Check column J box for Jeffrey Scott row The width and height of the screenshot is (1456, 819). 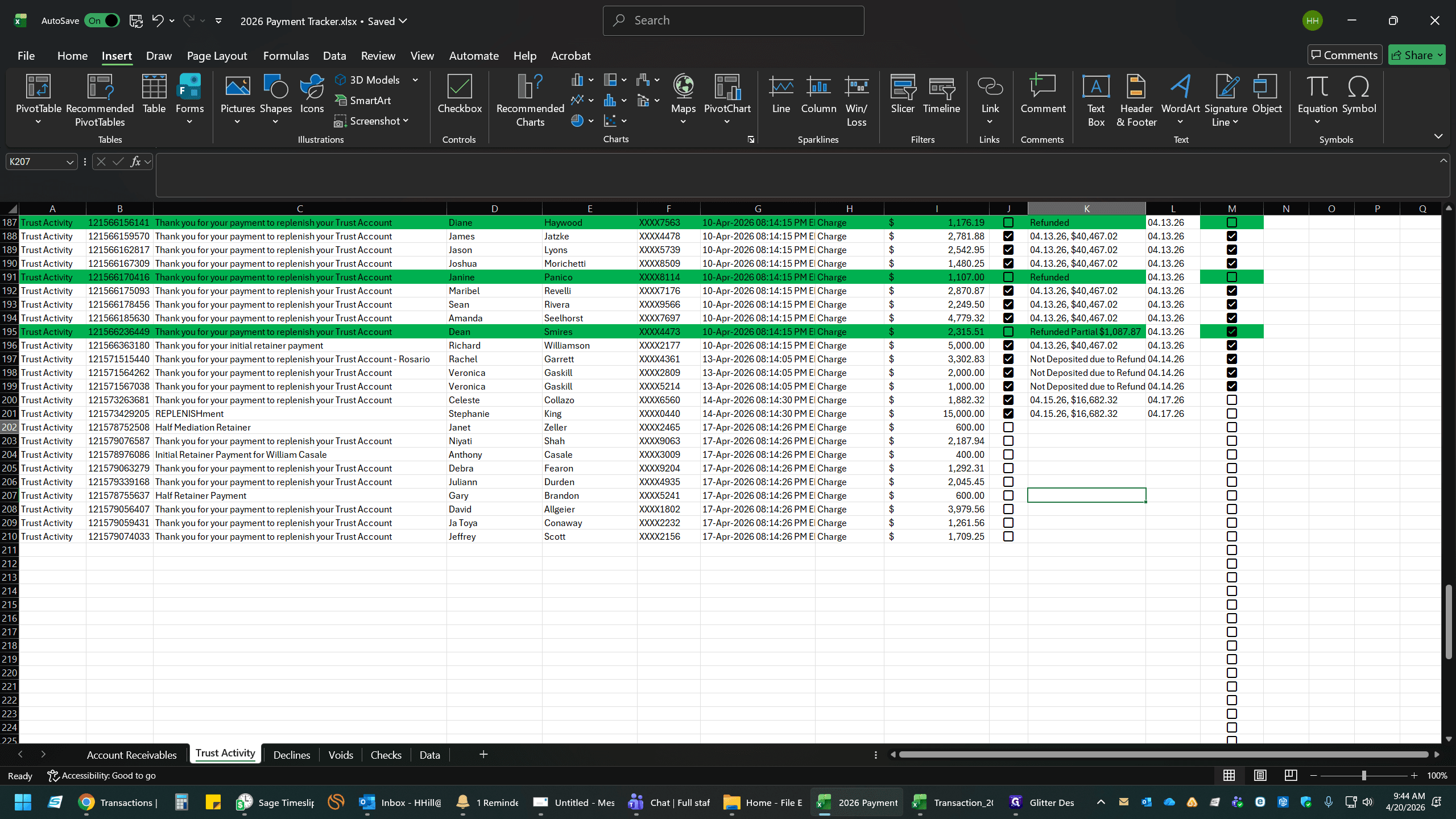point(1008,536)
